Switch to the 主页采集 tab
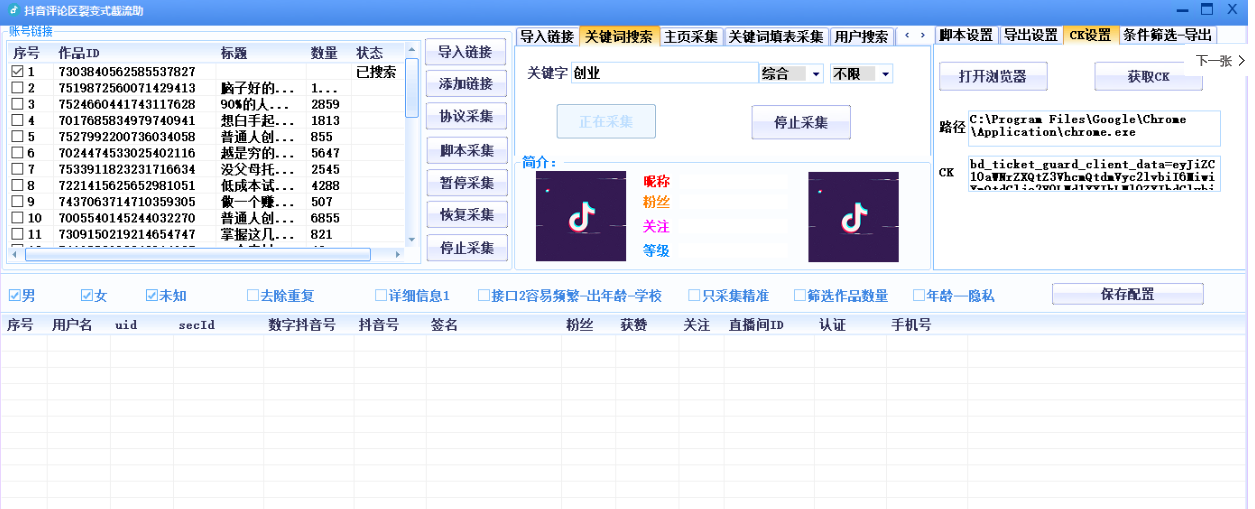 691,37
